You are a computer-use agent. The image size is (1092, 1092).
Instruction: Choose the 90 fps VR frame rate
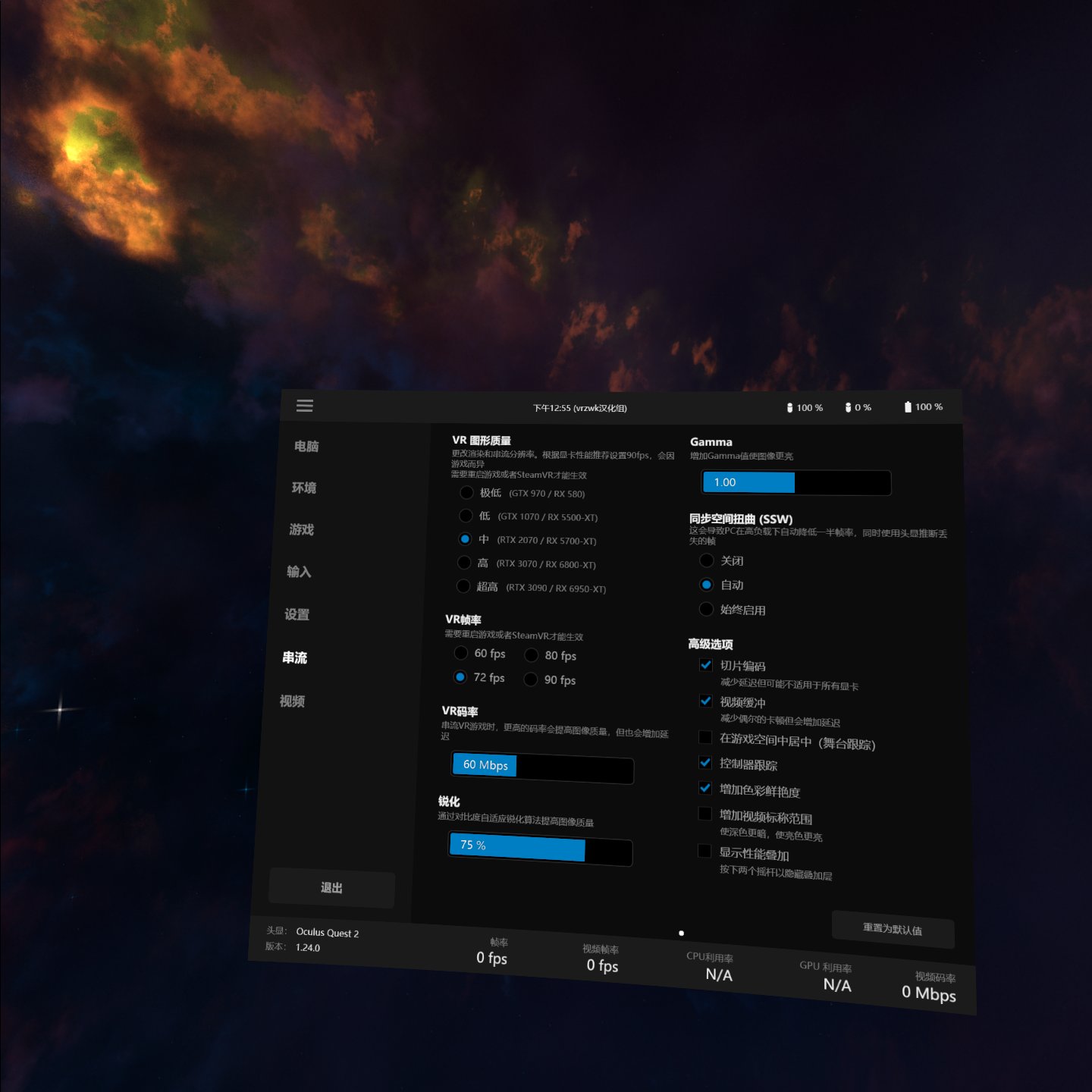pyautogui.click(x=531, y=679)
